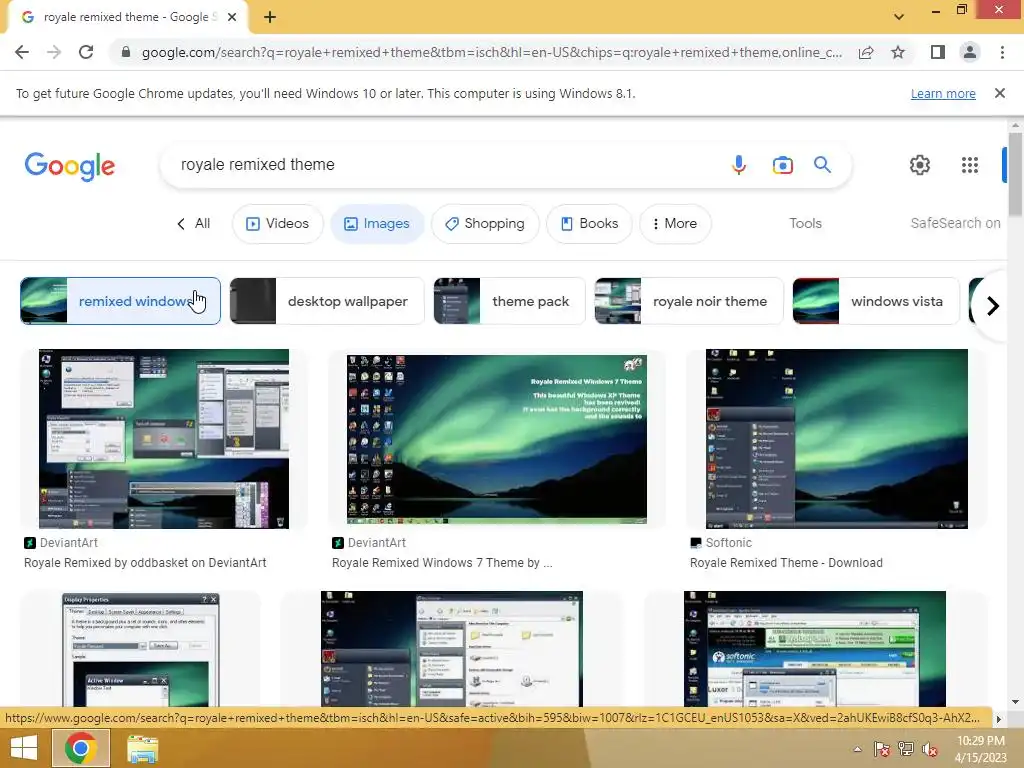
Task: Open the Google apps grid
Action: [970, 165]
